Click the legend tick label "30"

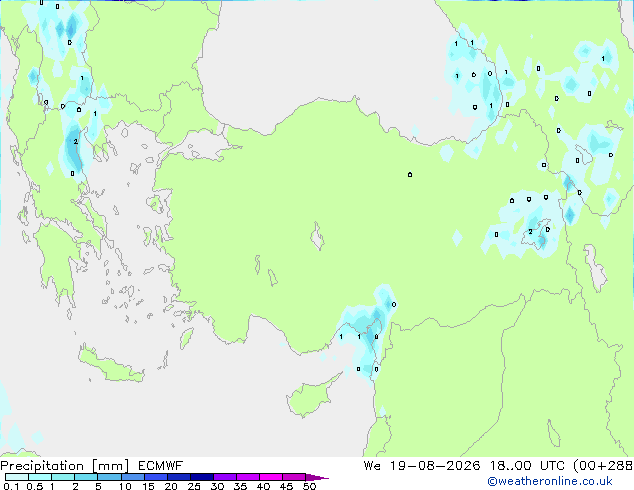click(217, 486)
